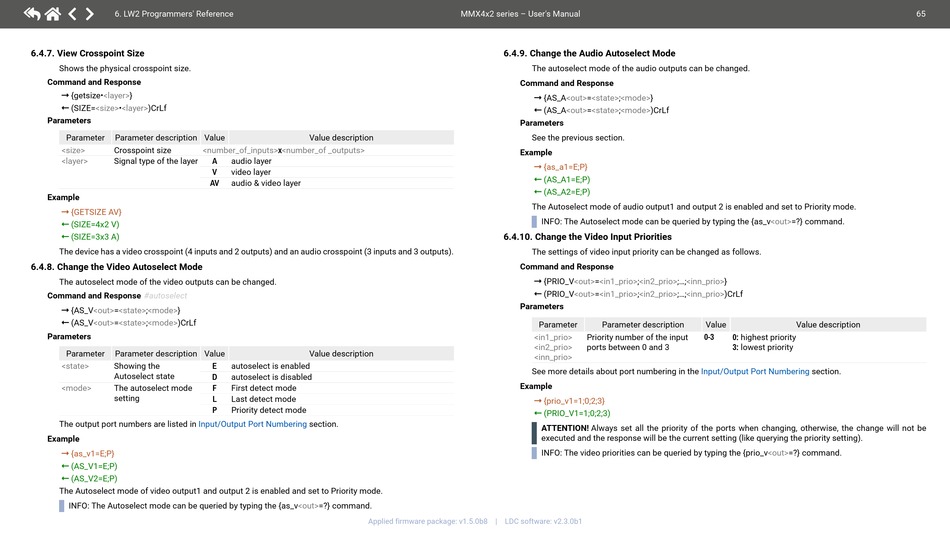Viewport: 950px width, 533px height.
Task: Advance to the next page arrow
Action: coord(89,14)
